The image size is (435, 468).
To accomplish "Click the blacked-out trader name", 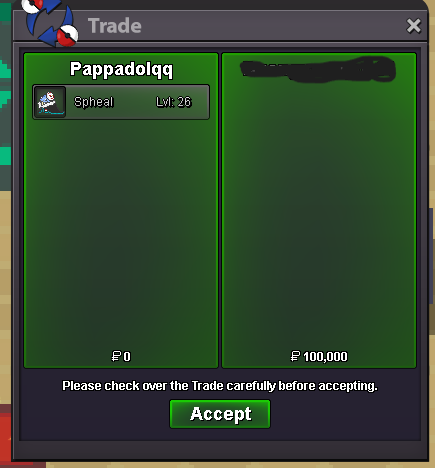I will [318, 69].
